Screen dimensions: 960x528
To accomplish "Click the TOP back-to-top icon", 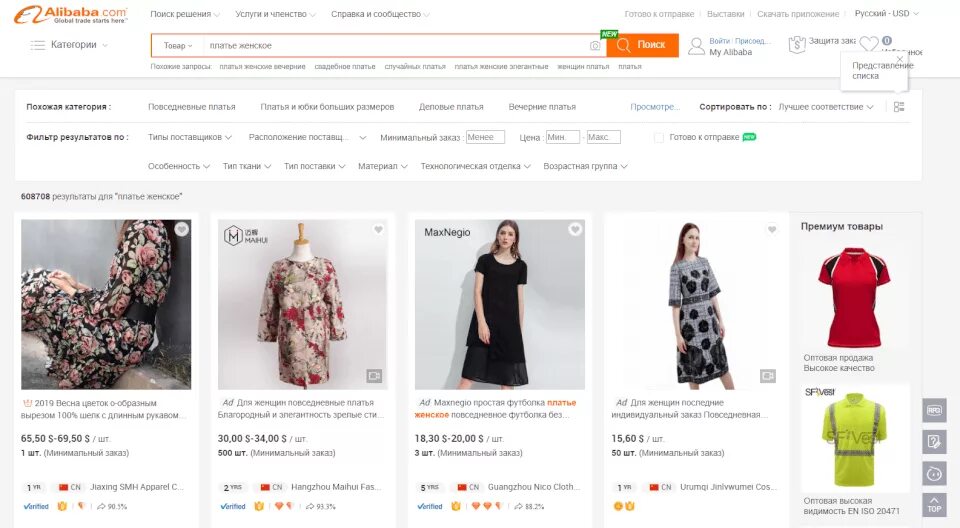I will (x=934, y=505).
